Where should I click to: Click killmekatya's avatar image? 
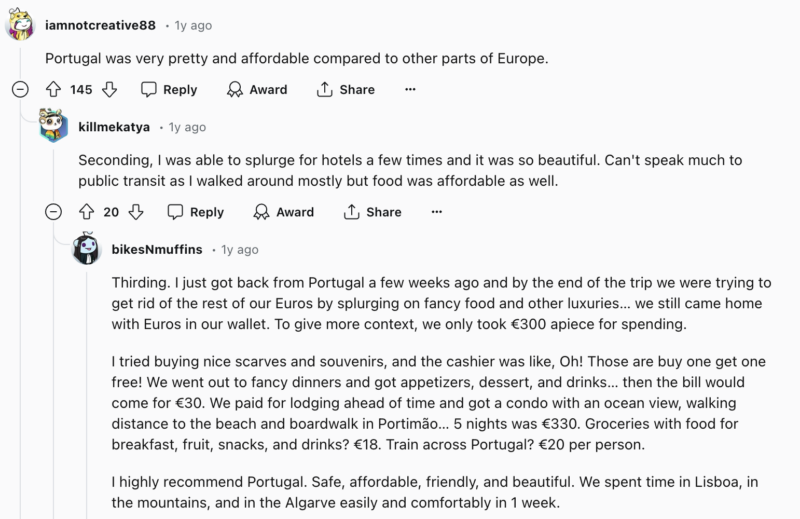tap(53, 127)
